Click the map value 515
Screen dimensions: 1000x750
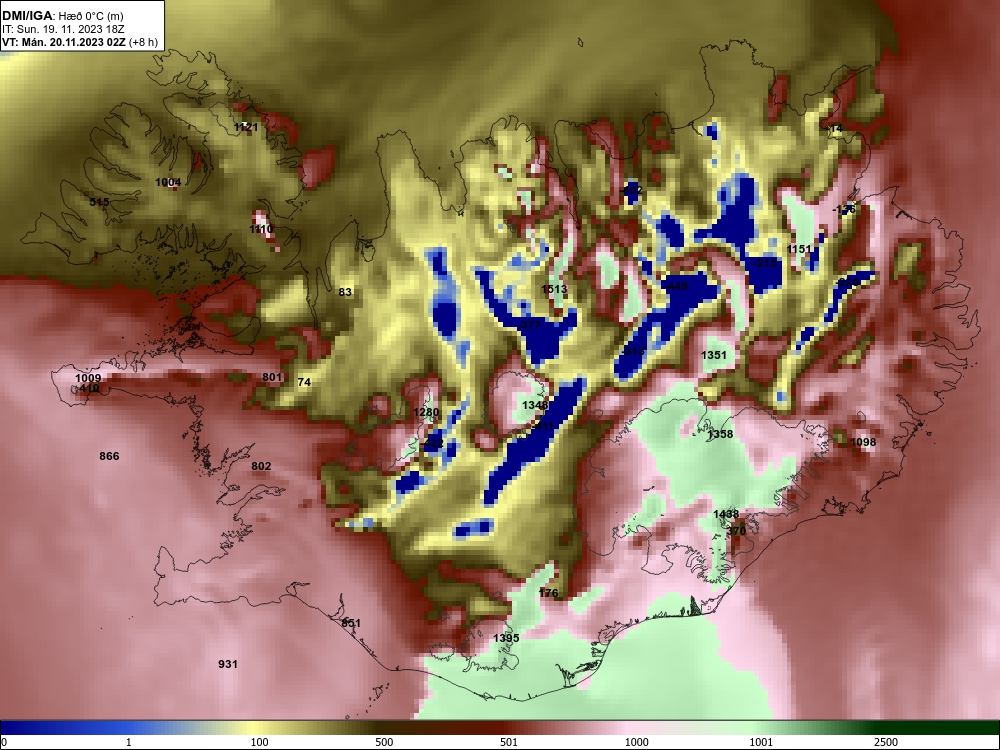tap(99, 202)
